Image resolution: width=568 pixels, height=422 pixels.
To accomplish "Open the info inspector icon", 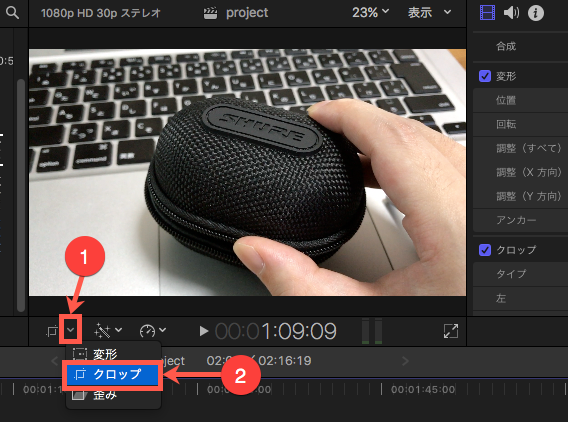I will [535, 13].
